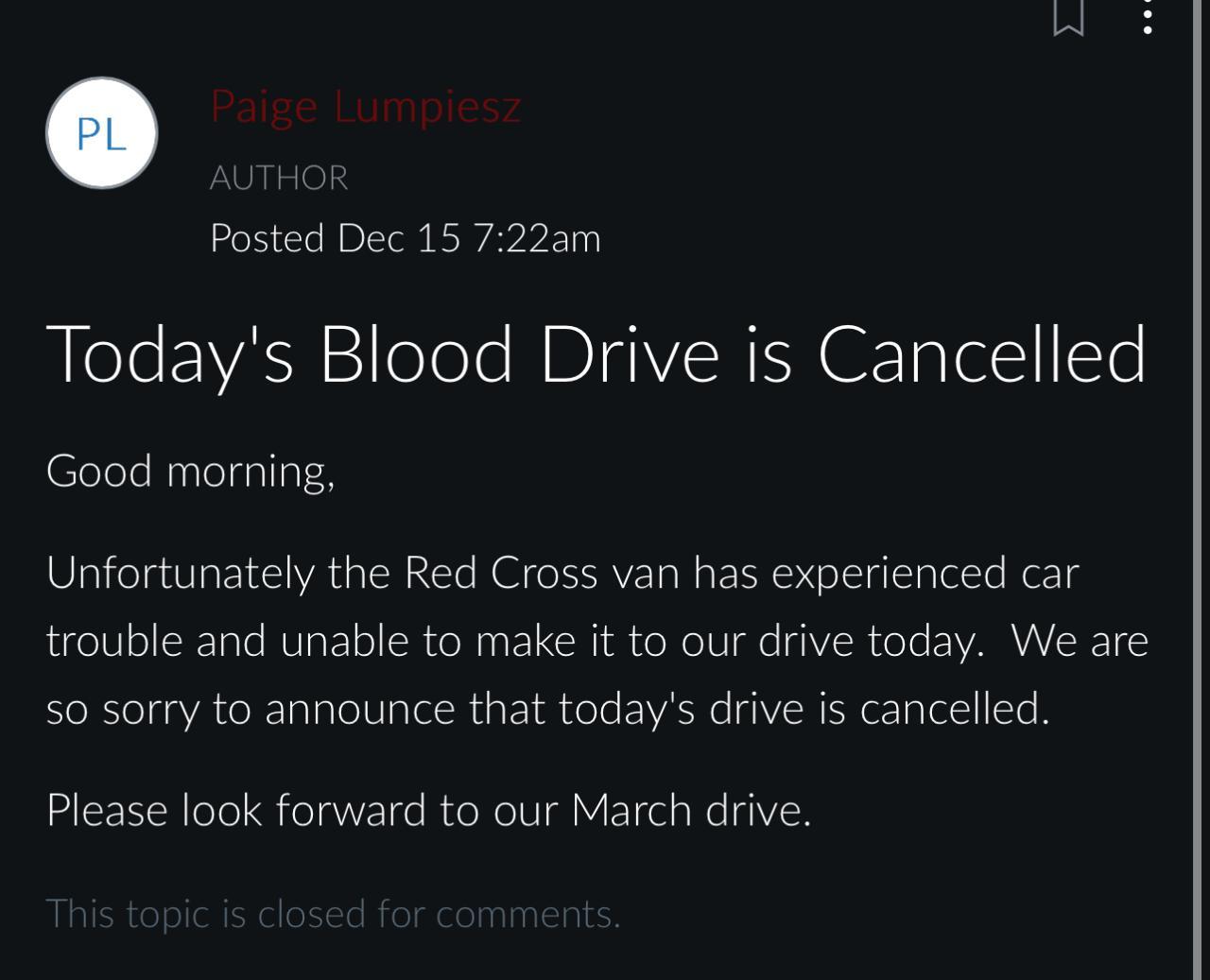Click the word Blood in the title

pyautogui.click(x=416, y=354)
